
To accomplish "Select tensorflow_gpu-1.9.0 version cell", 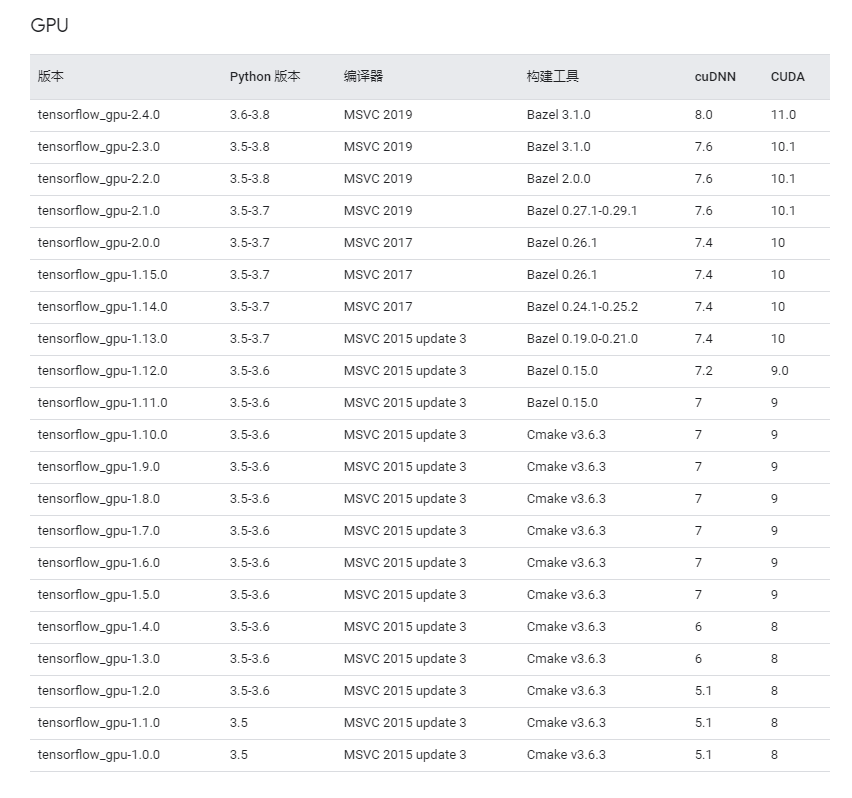I will tap(98, 467).
